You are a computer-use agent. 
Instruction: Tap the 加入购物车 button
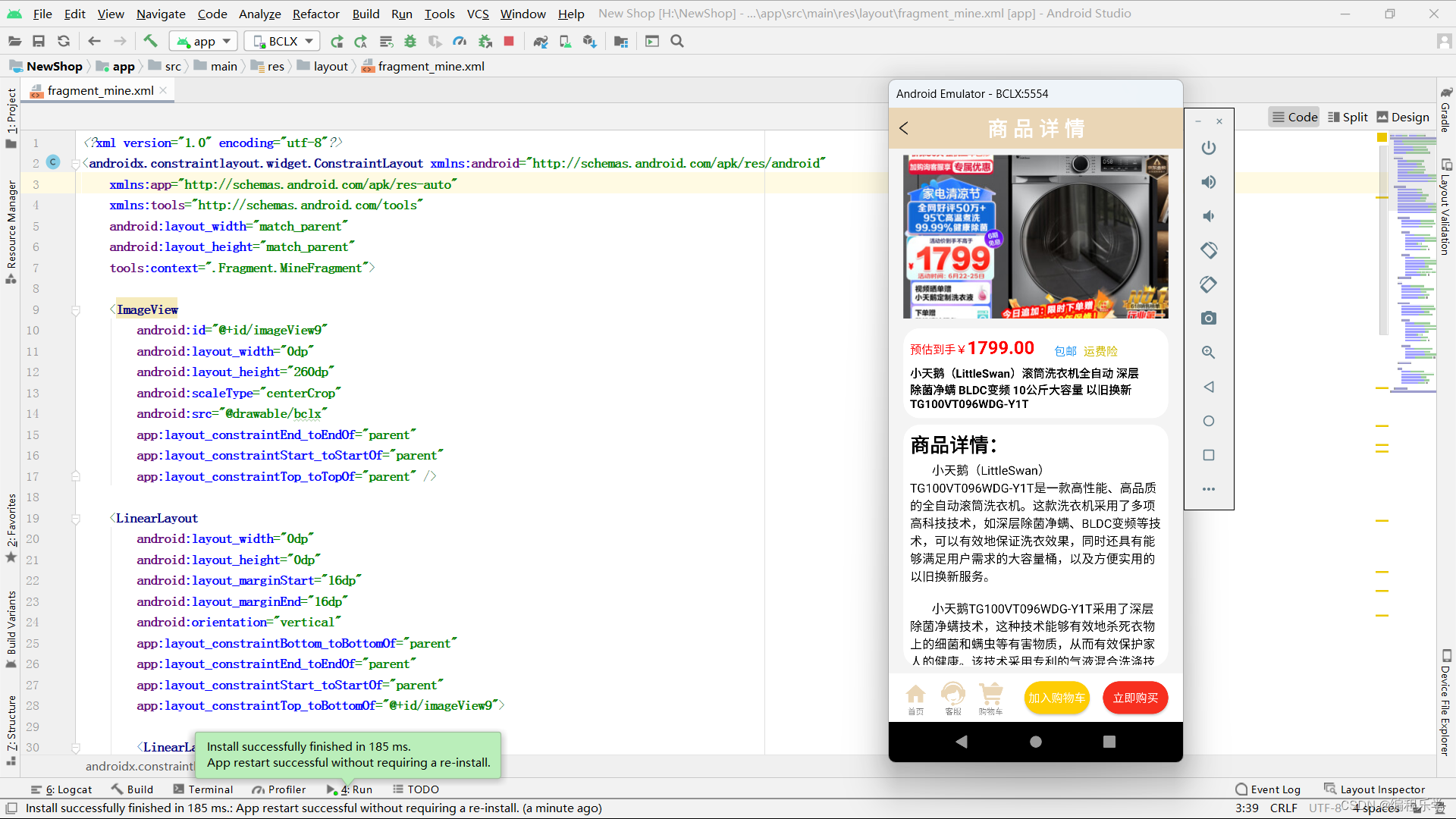pos(1056,698)
